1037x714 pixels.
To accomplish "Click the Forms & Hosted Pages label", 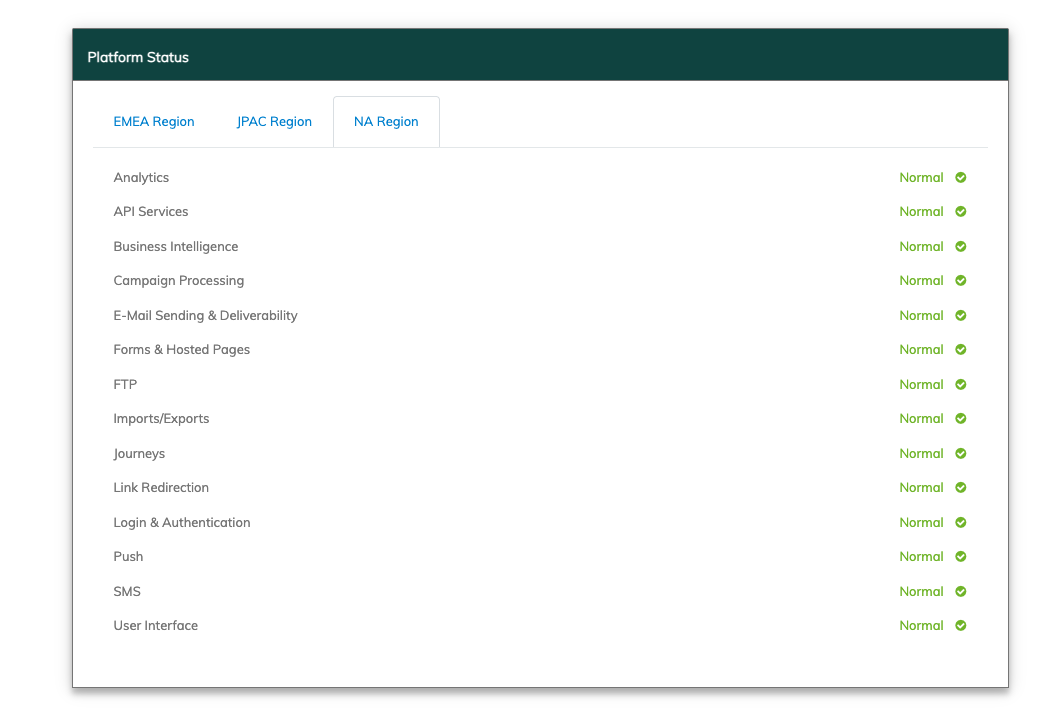I will [181, 350].
